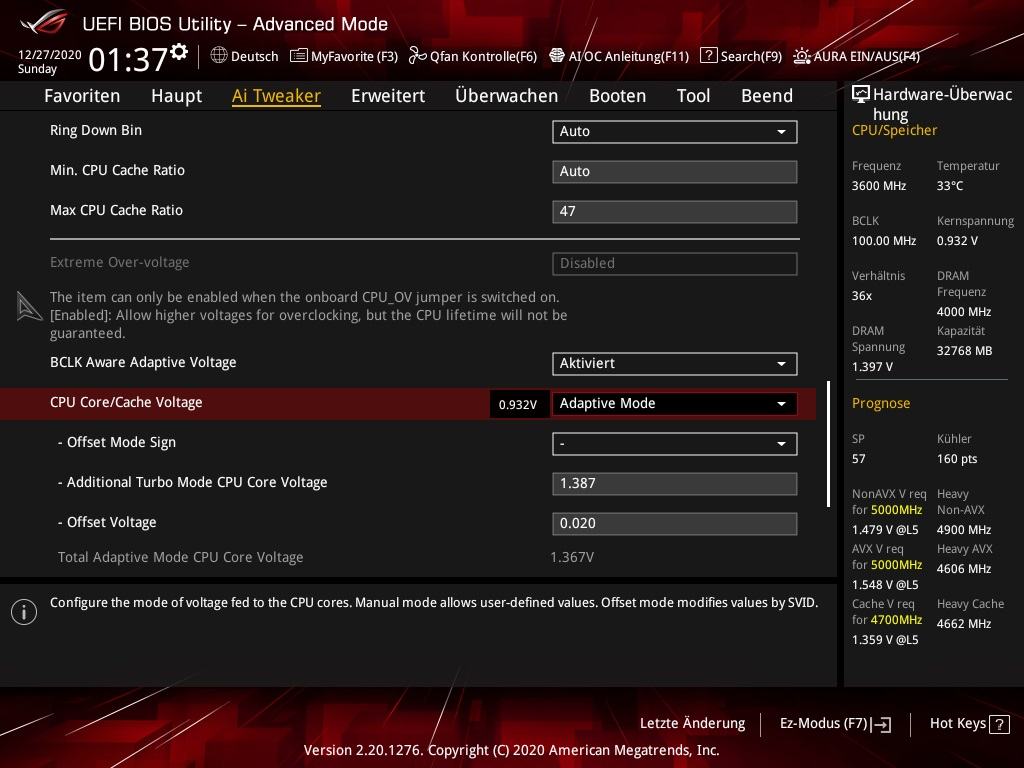Screen dimensions: 1024x768
Task: Click the 0.932V voltage readout box
Action: 518,404
